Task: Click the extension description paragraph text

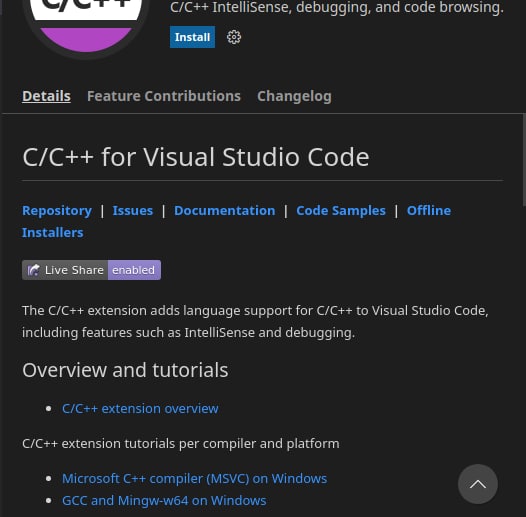Action: click(255, 321)
